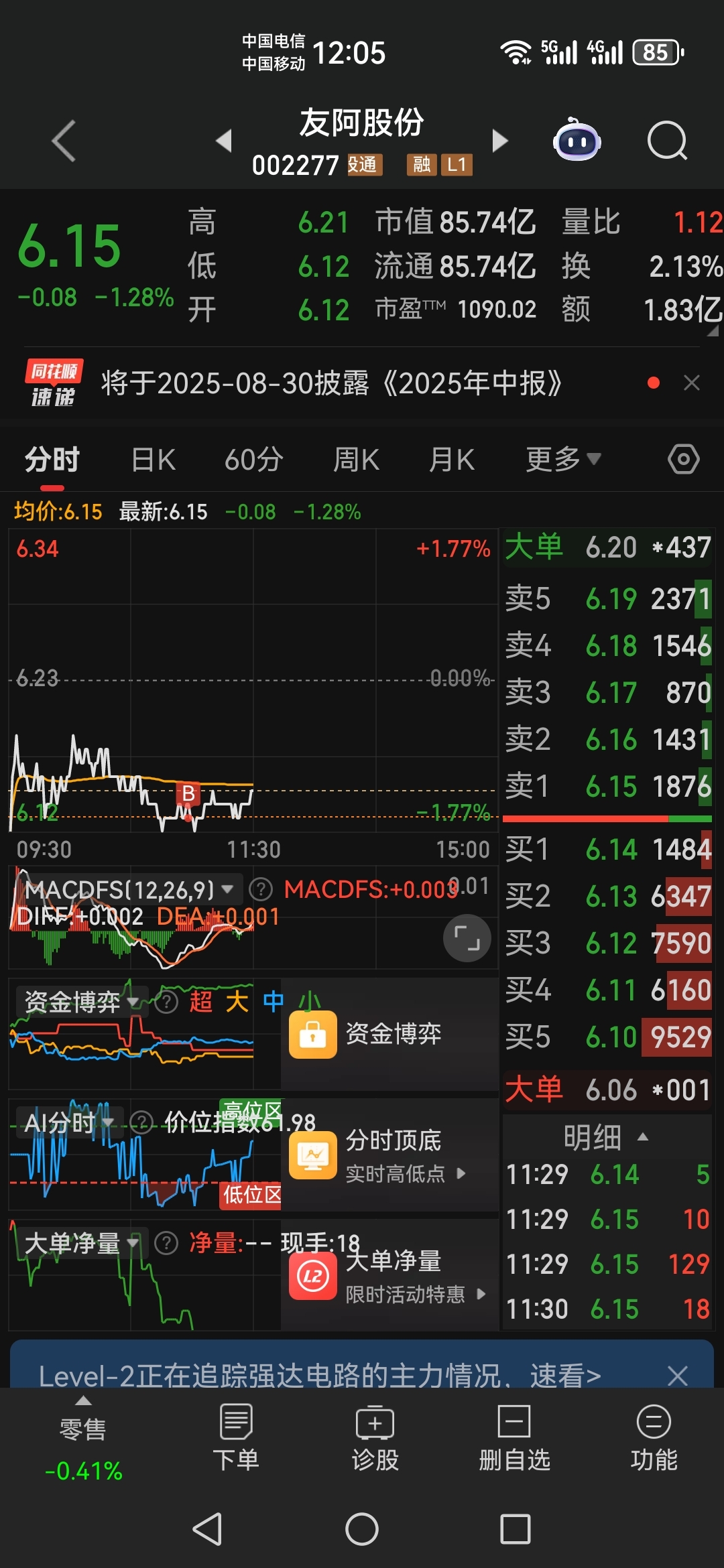Open the search magnifier icon

668,141
